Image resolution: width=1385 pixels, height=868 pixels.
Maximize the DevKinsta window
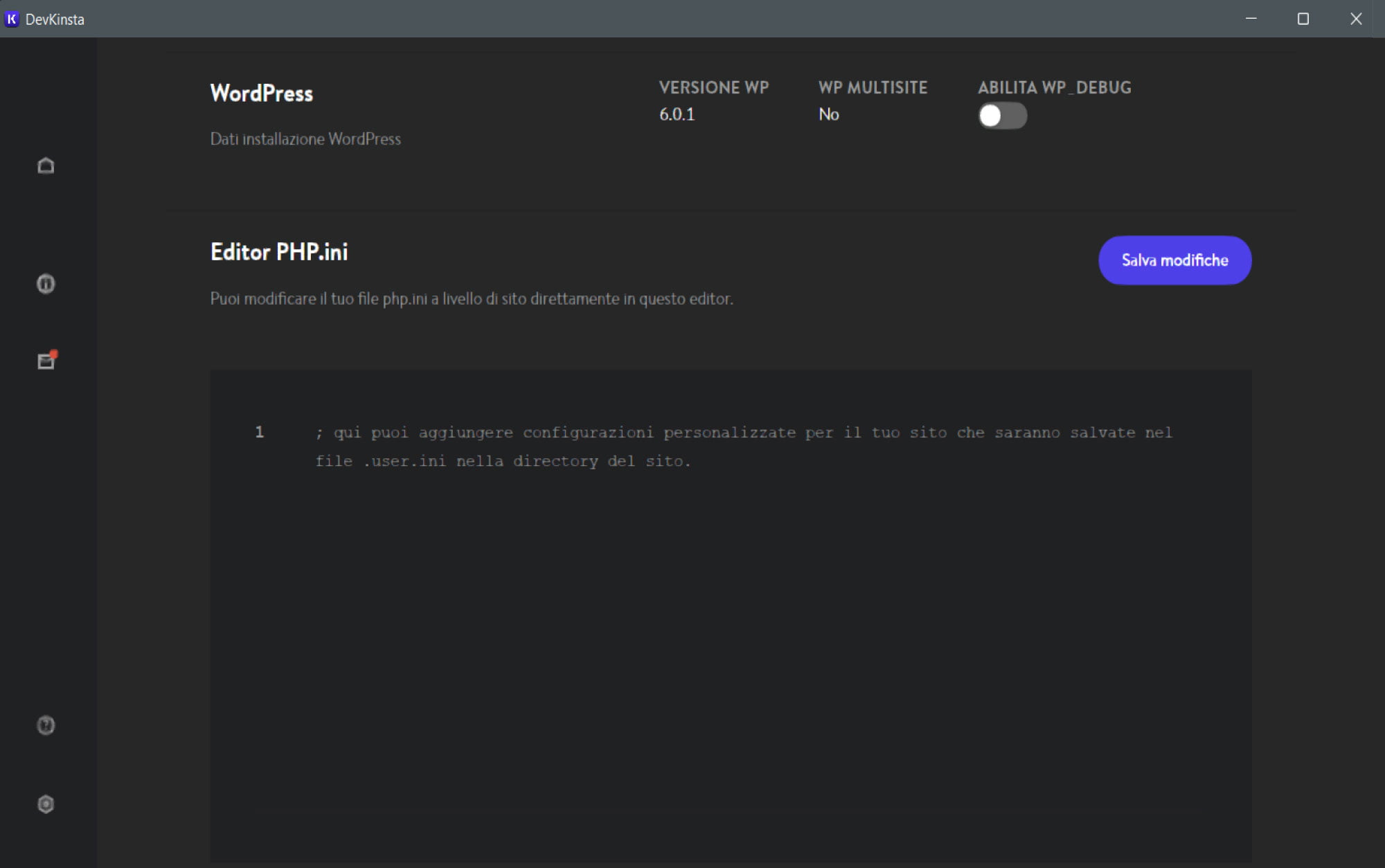pyautogui.click(x=1303, y=19)
